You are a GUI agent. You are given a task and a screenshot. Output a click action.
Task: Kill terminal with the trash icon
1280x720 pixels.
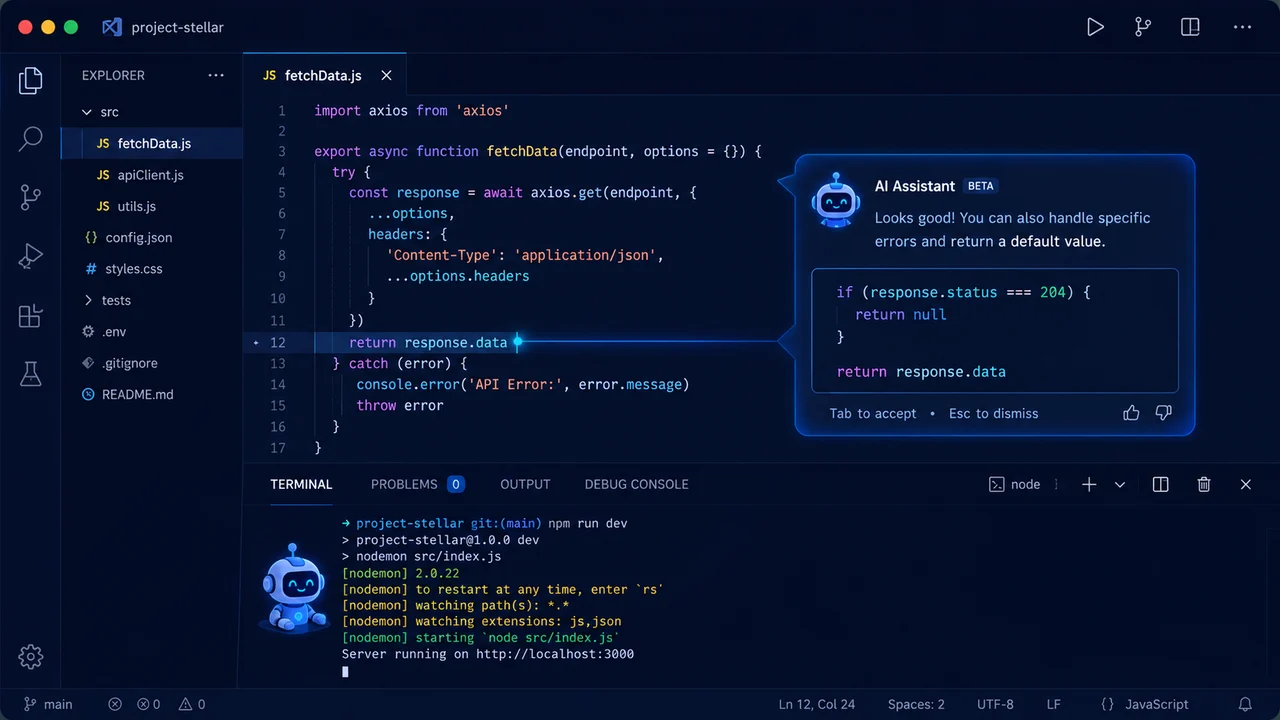[x=1204, y=484]
